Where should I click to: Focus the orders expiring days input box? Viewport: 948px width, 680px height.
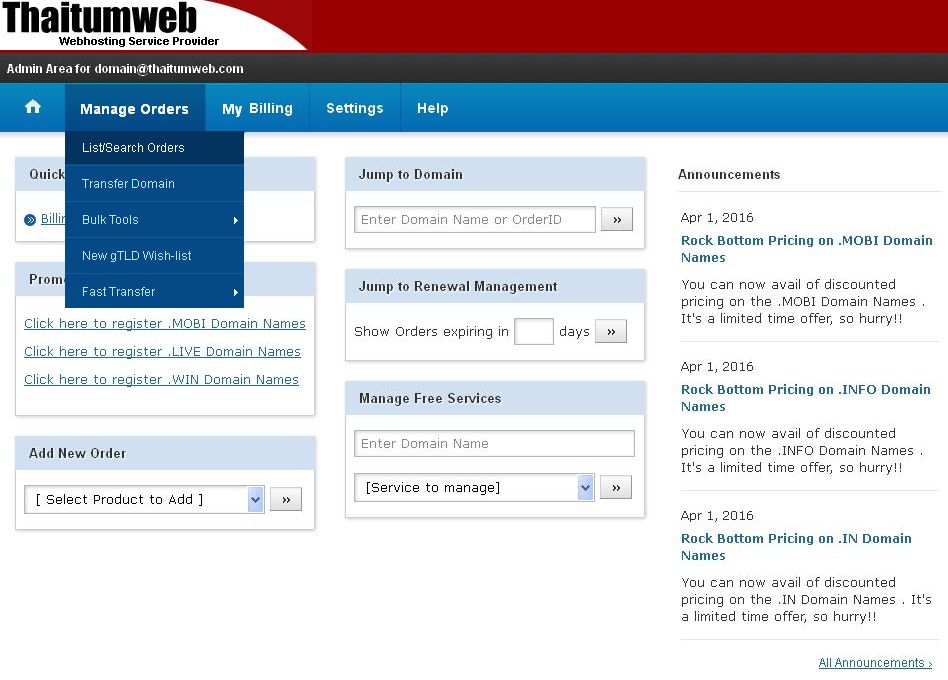tap(533, 331)
